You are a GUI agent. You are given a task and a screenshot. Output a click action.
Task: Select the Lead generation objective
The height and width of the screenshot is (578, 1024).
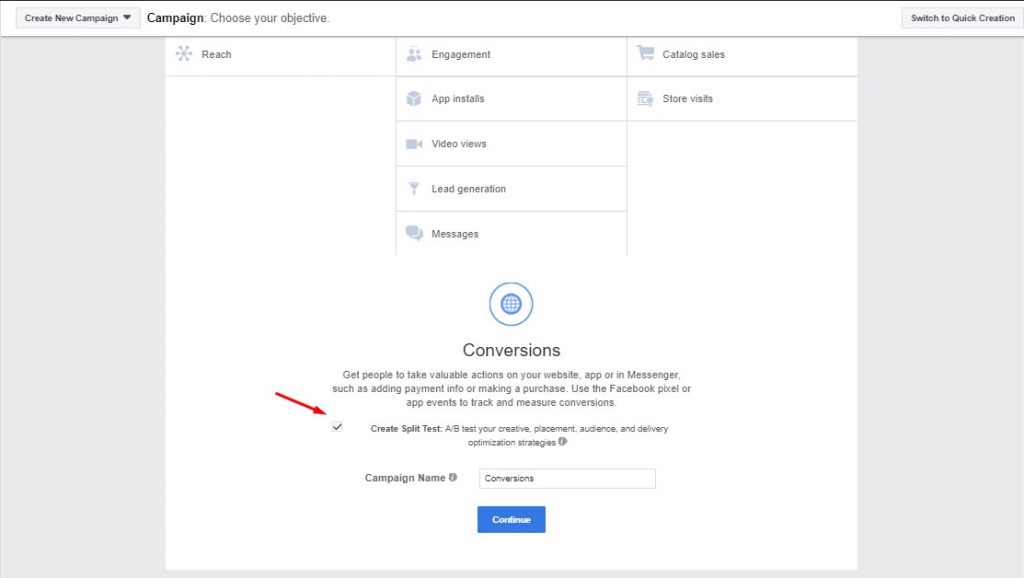coord(511,189)
